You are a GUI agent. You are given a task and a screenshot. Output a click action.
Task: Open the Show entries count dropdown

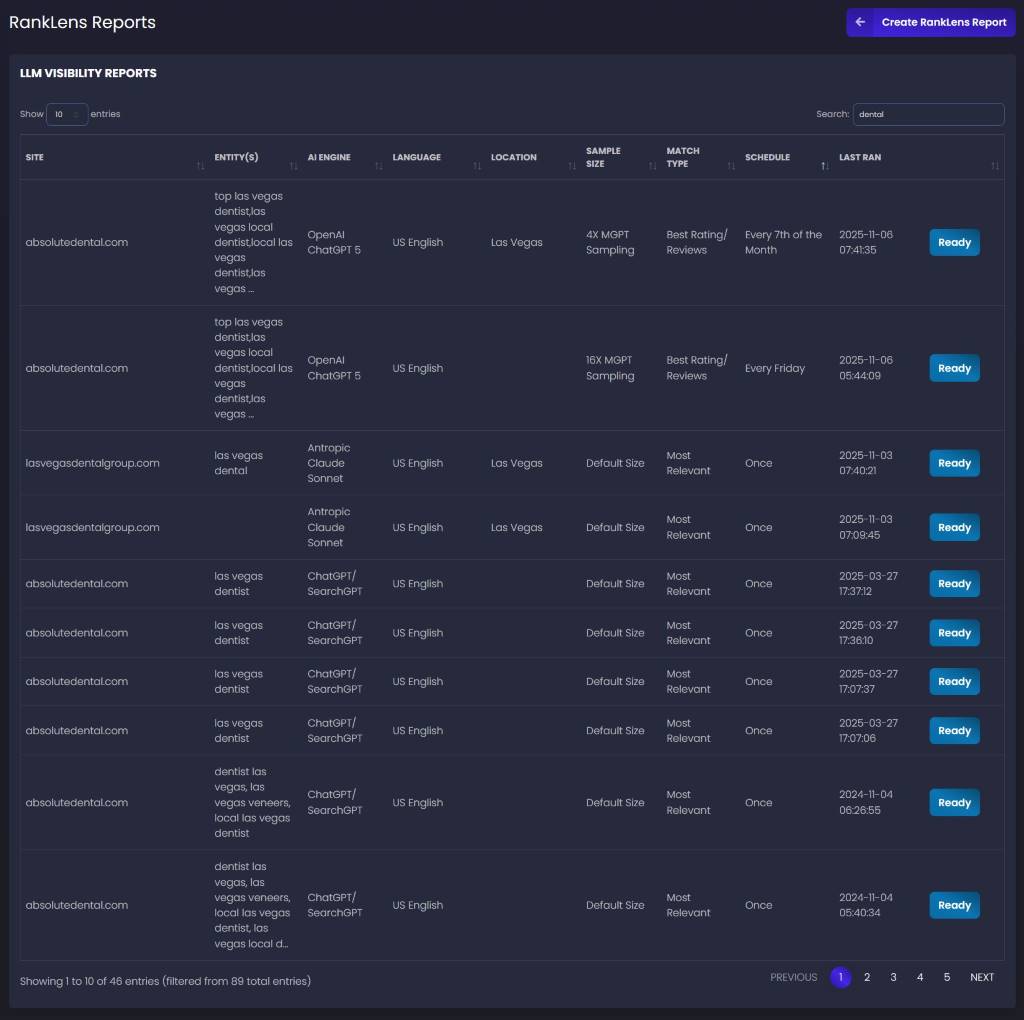pos(67,114)
